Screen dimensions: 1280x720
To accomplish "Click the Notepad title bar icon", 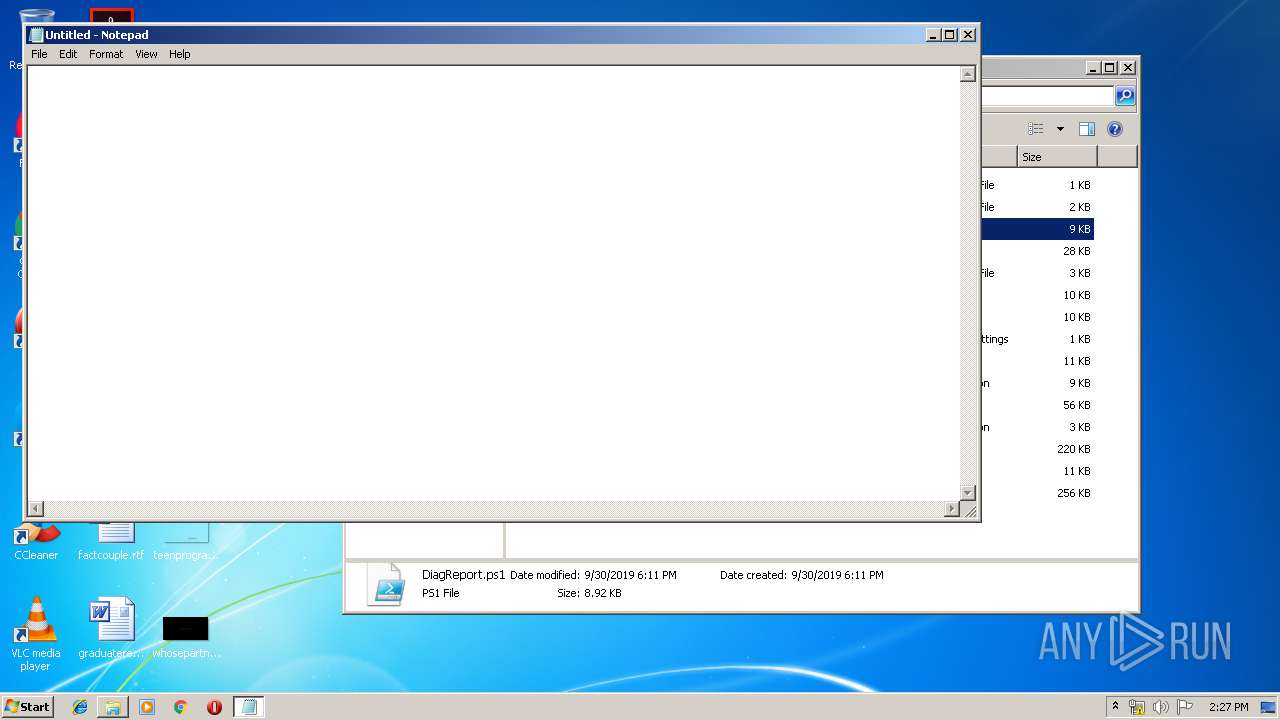I will tap(36, 35).
